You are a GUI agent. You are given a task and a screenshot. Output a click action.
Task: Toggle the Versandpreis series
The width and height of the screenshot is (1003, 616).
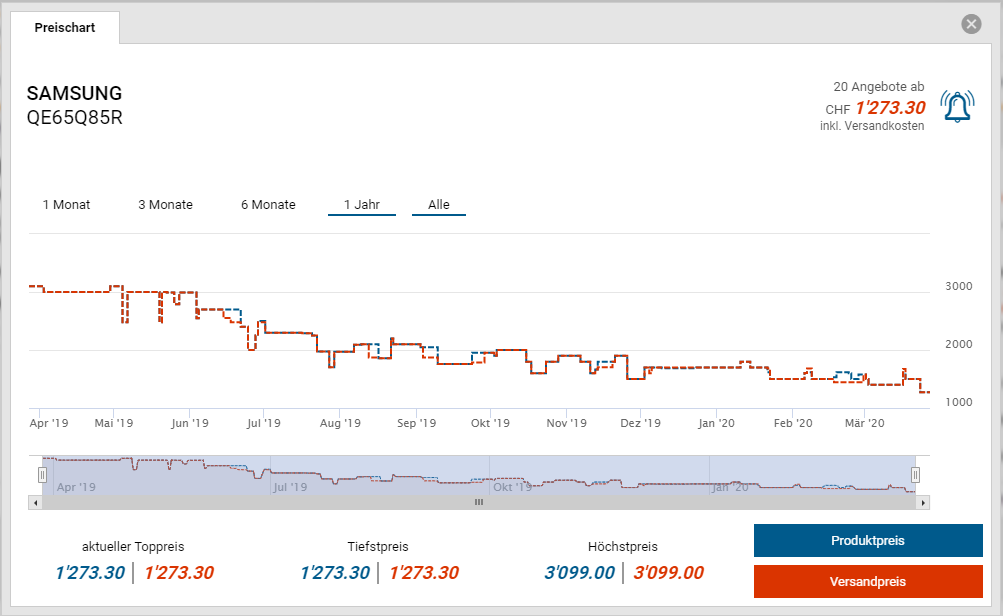coord(867,582)
